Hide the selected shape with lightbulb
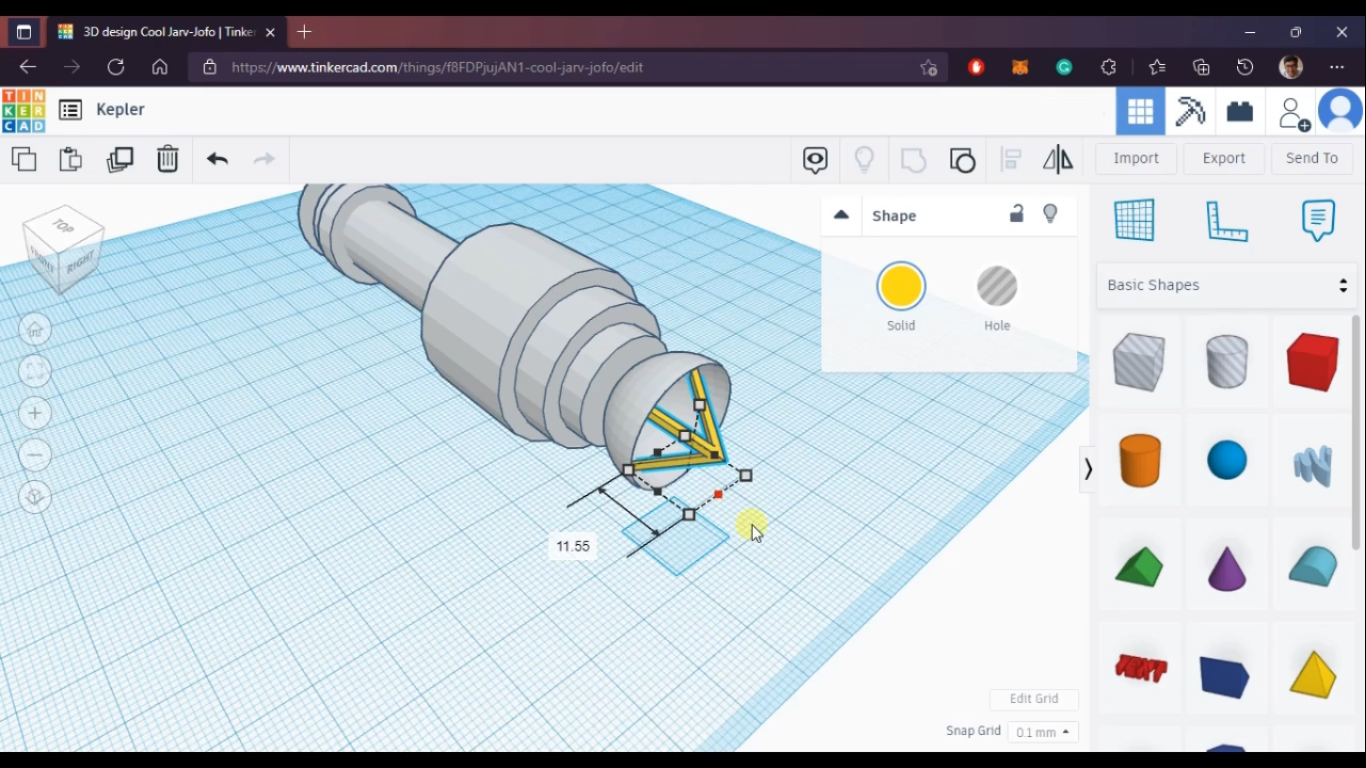1366x768 pixels. click(1050, 214)
